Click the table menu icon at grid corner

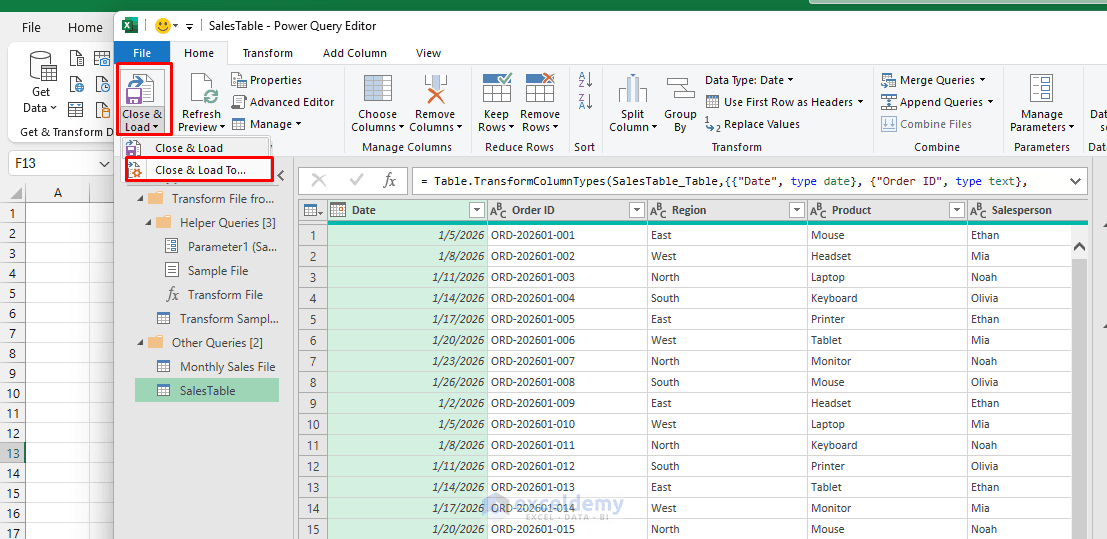click(x=312, y=210)
